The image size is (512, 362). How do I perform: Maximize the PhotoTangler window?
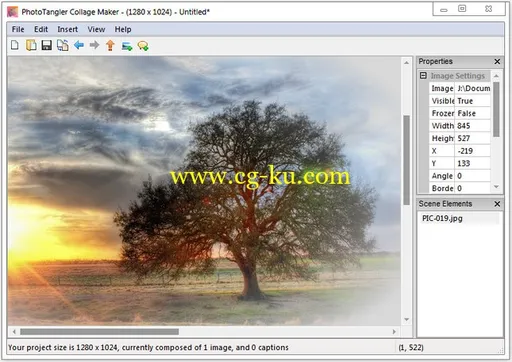click(x=462, y=9)
